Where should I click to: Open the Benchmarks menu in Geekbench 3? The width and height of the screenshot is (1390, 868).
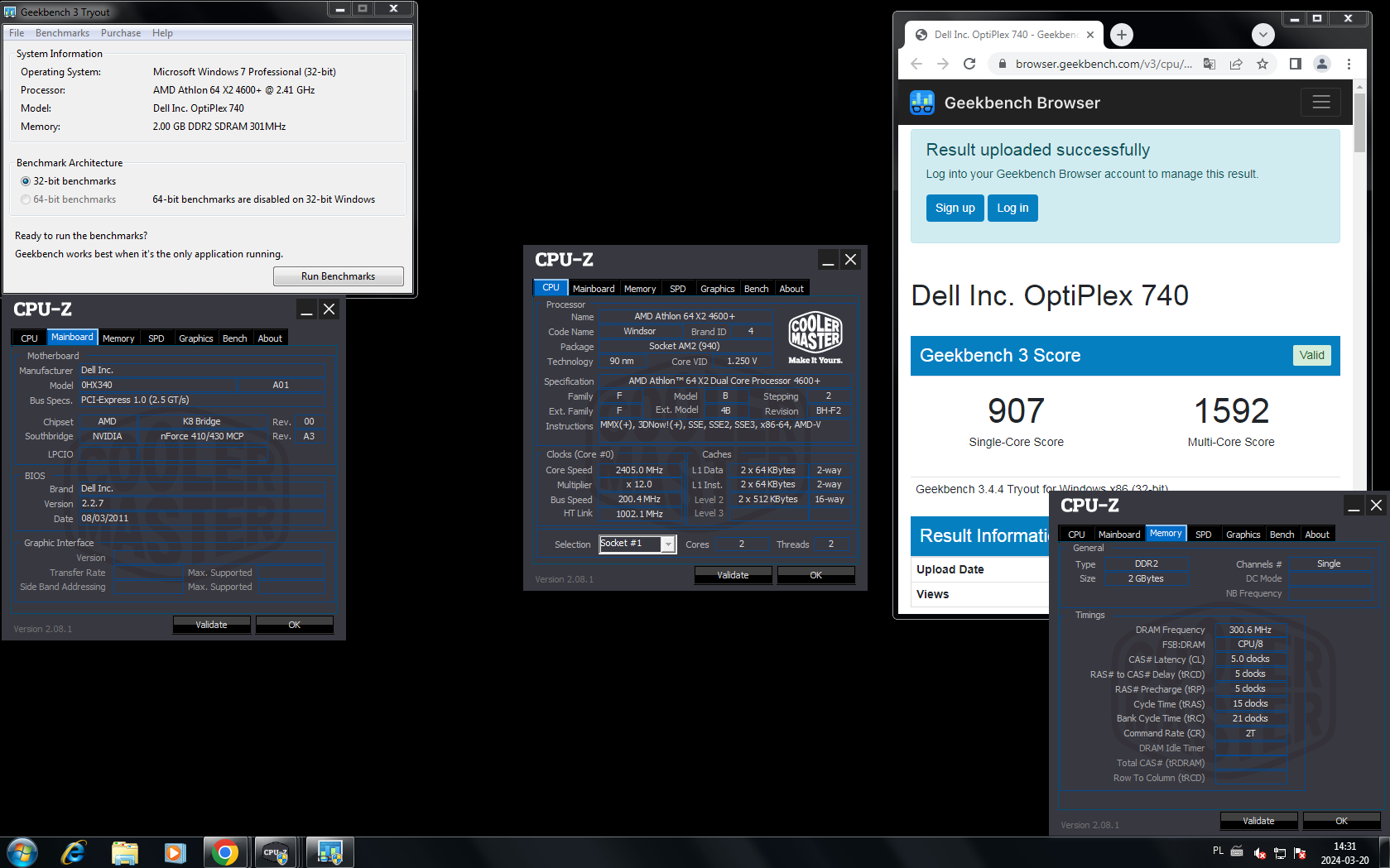tap(62, 33)
